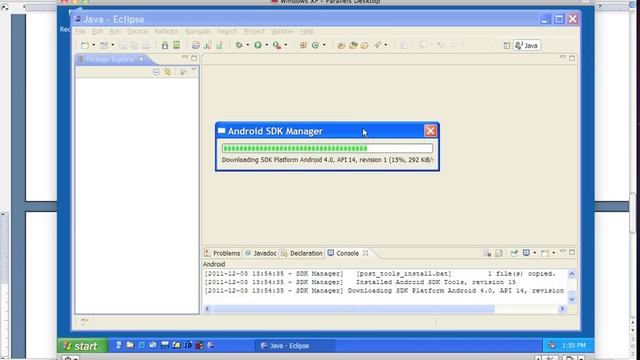This screenshot has width=640, height=360.
Task: Click the External Tools run icon
Action: click(x=277, y=45)
